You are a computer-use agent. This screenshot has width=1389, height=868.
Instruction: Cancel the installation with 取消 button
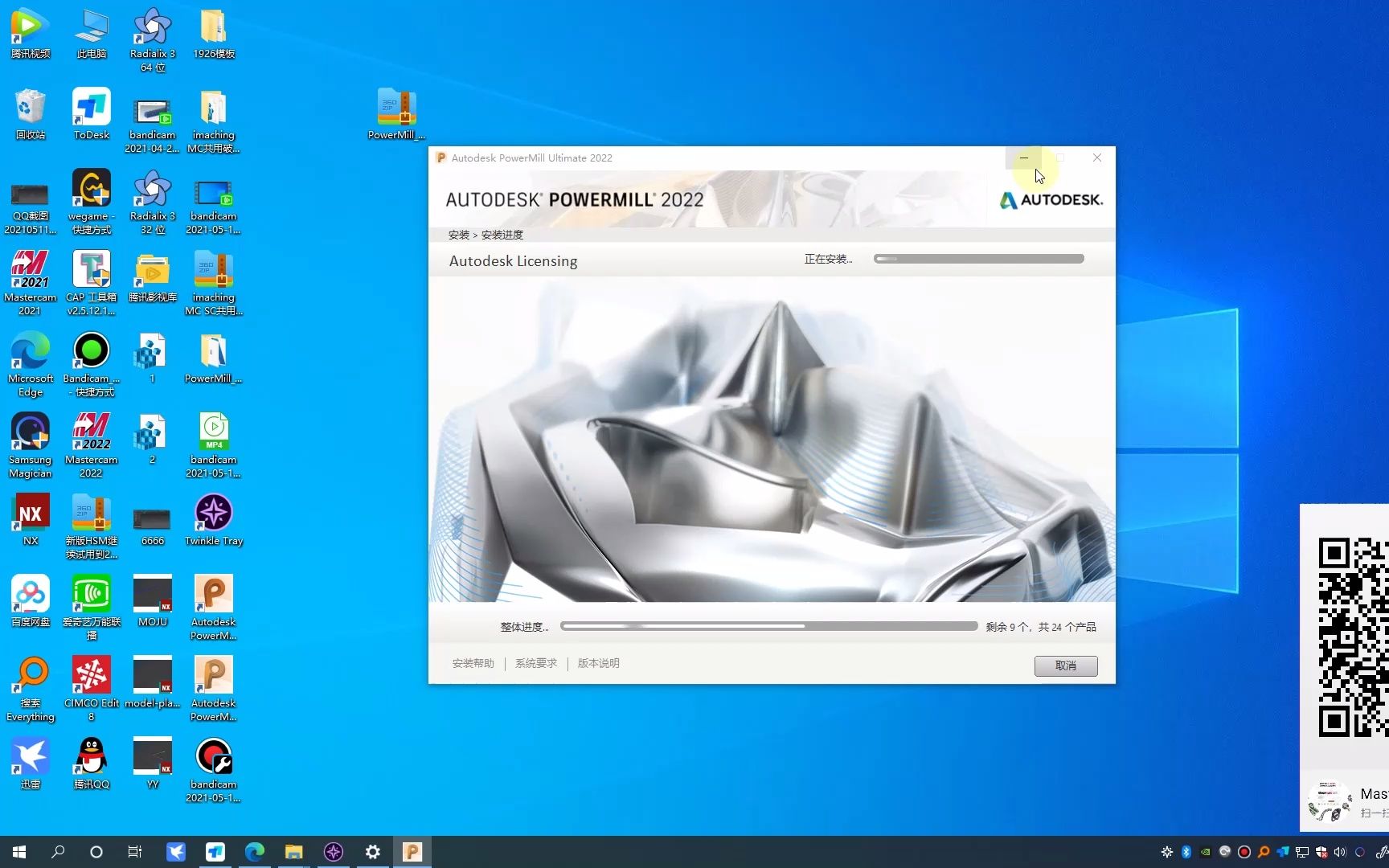pos(1066,665)
